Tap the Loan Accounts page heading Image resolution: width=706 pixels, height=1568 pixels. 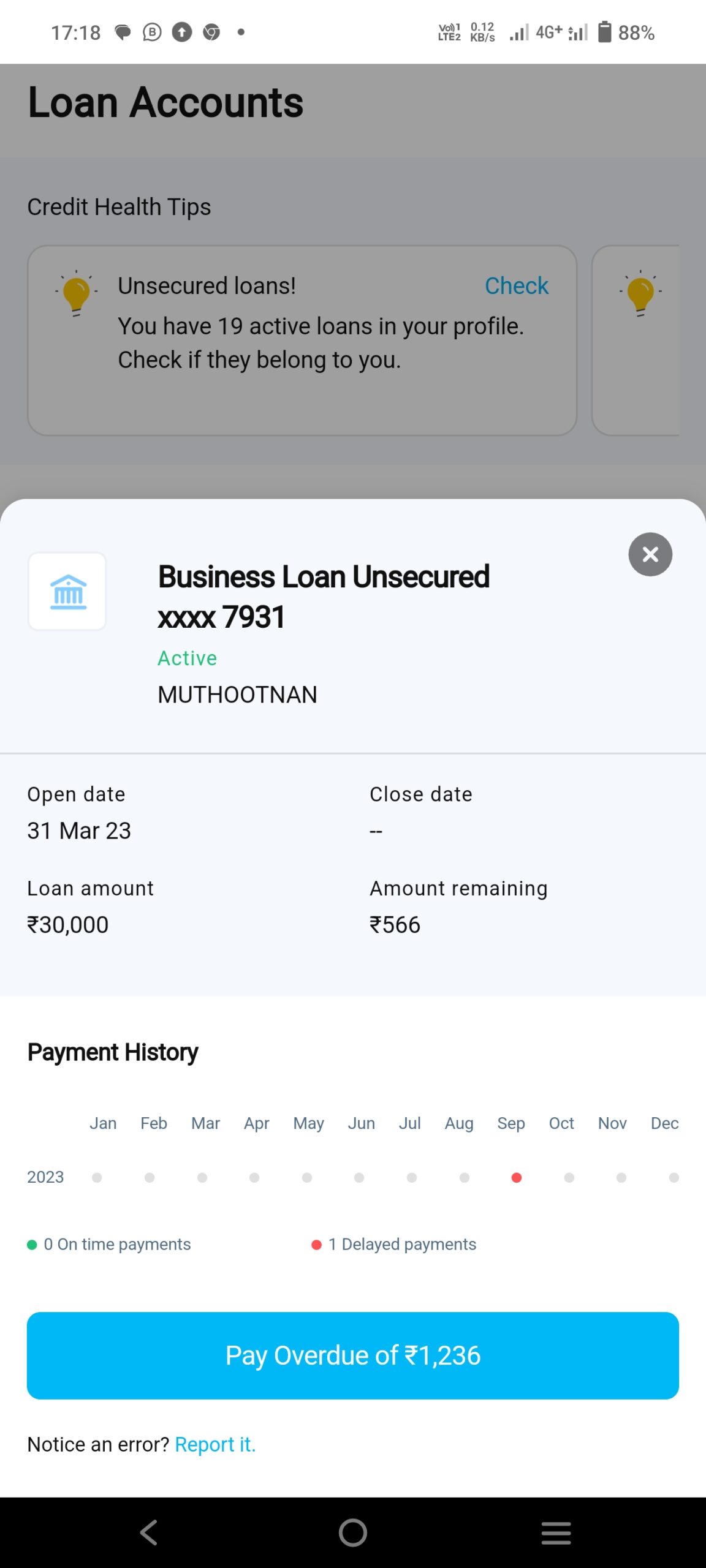point(165,102)
